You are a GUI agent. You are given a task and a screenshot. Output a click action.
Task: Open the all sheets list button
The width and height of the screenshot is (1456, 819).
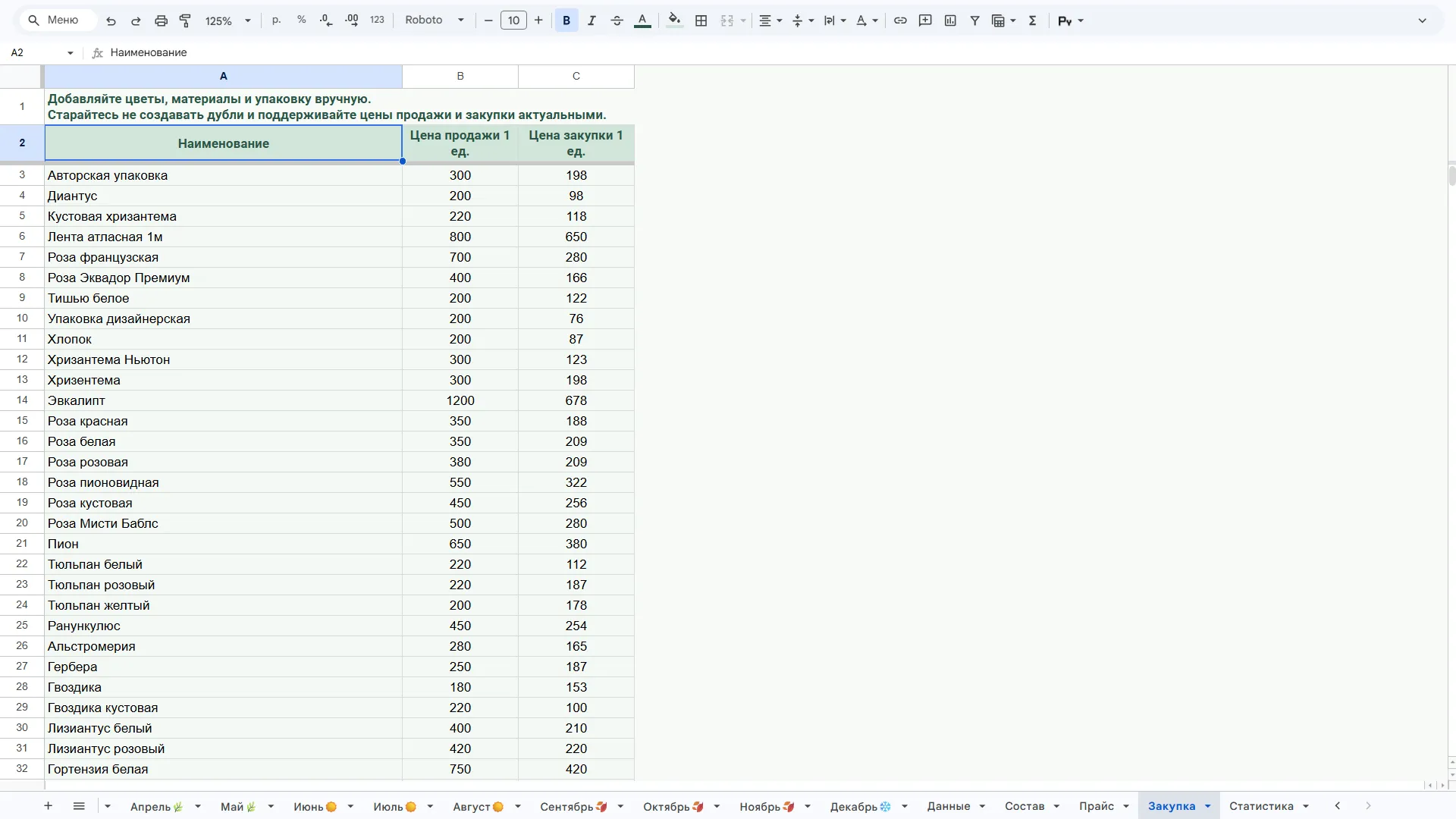point(79,806)
